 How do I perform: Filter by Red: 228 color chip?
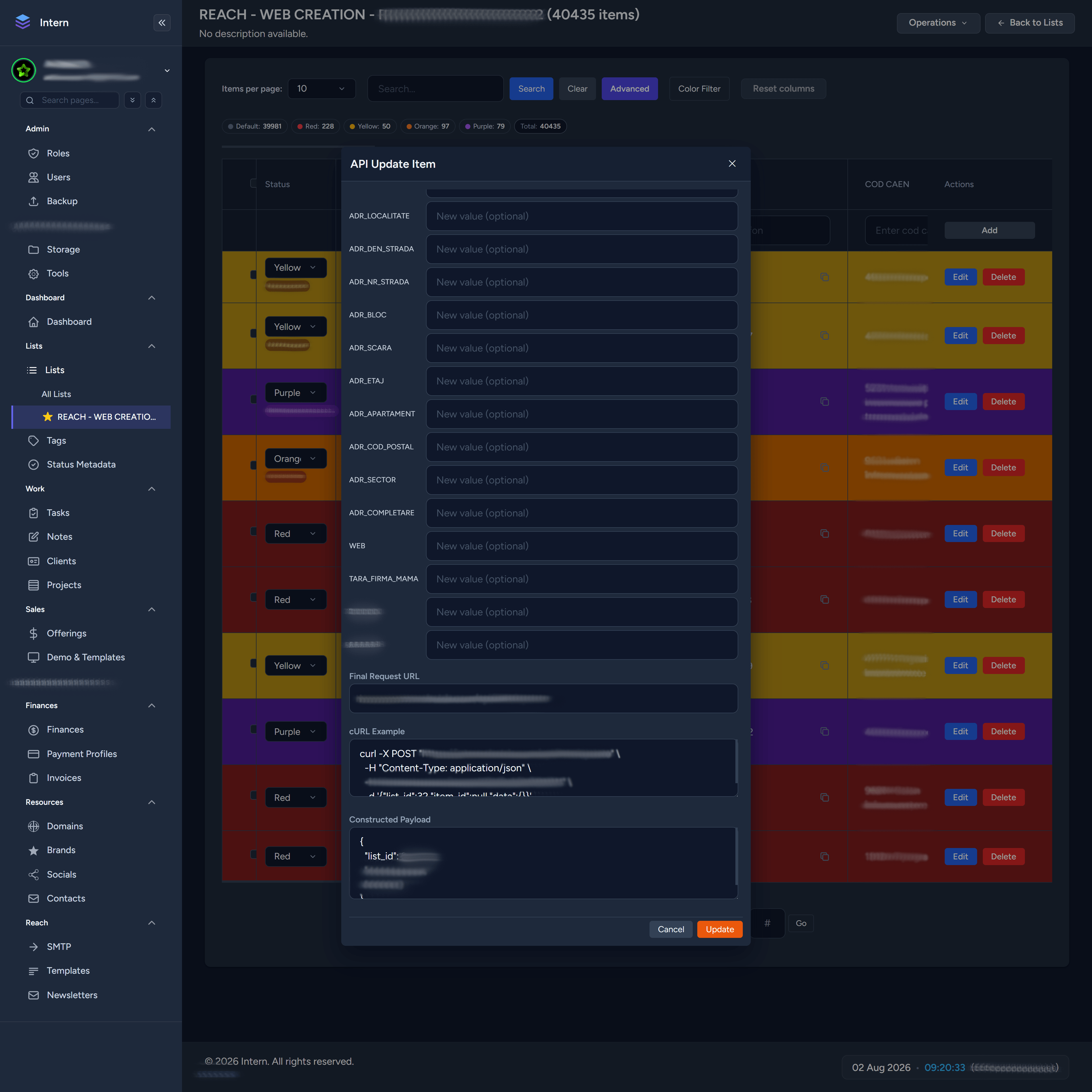(315, 126)
